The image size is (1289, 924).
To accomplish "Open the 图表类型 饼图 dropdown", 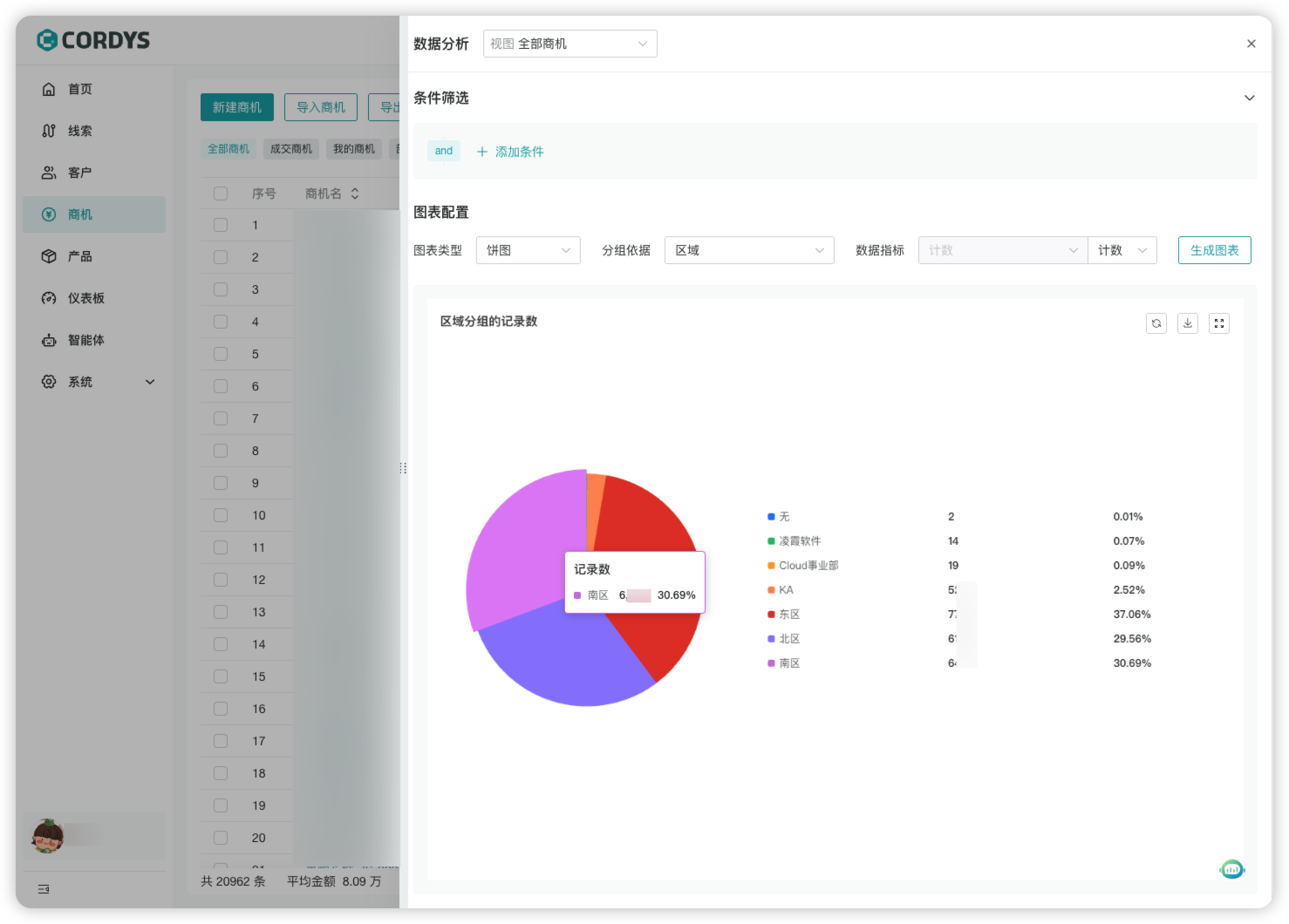I will point(528,250).
